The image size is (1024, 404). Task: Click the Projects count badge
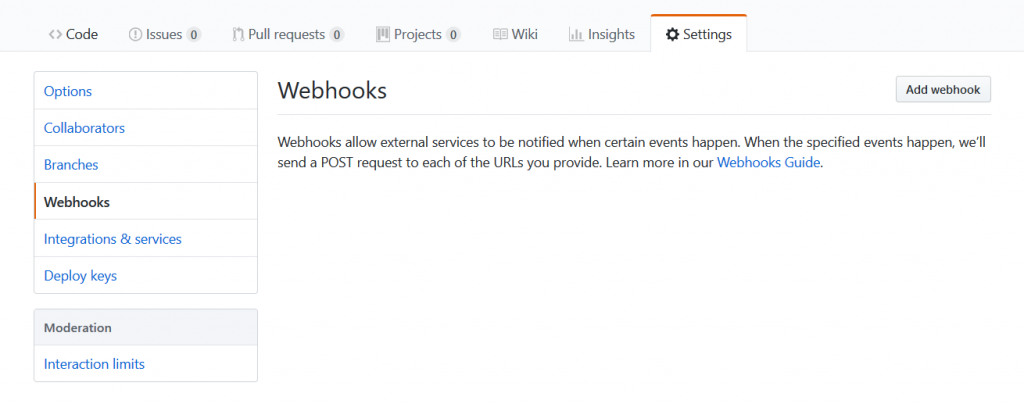click(453, 35)
